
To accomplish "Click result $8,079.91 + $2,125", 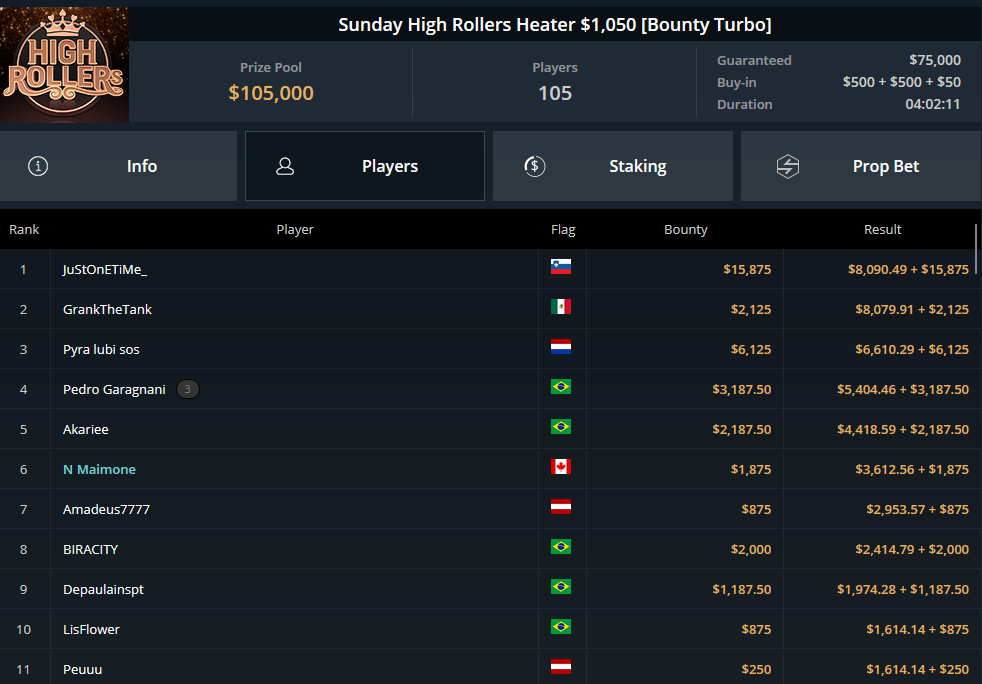I will [912, 309].
